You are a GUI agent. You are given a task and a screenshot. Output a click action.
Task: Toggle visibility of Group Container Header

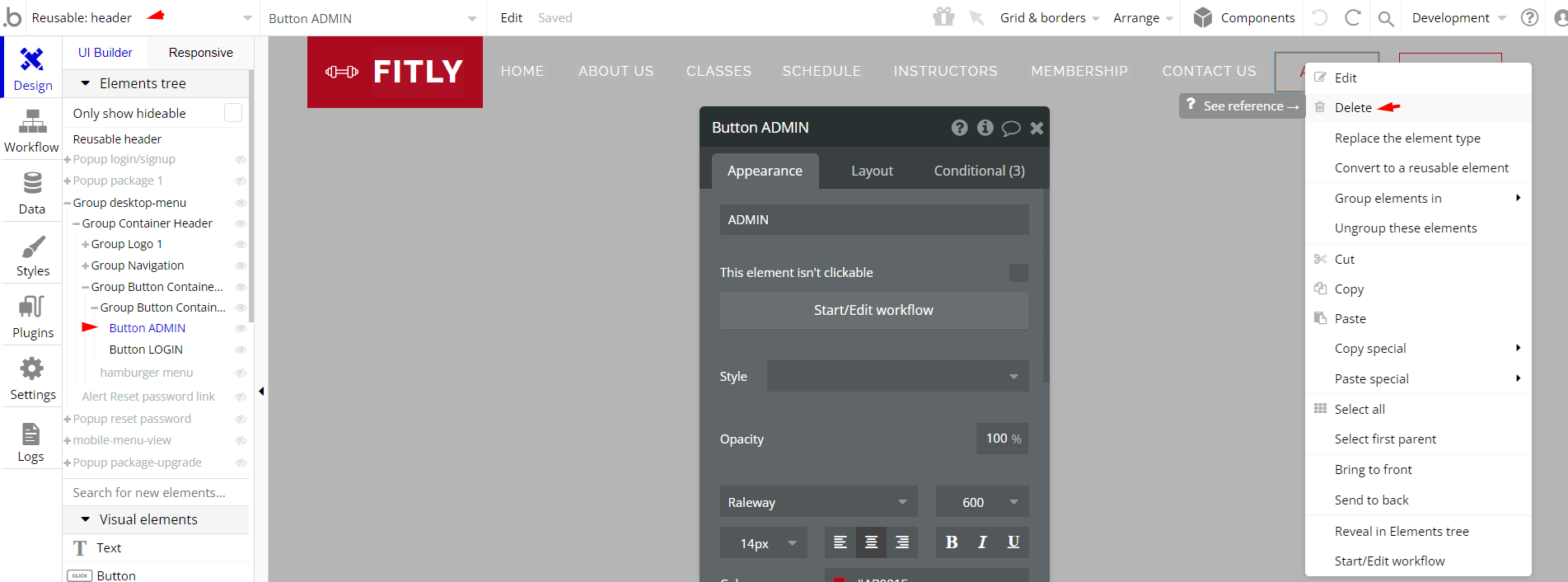(241, 223)
